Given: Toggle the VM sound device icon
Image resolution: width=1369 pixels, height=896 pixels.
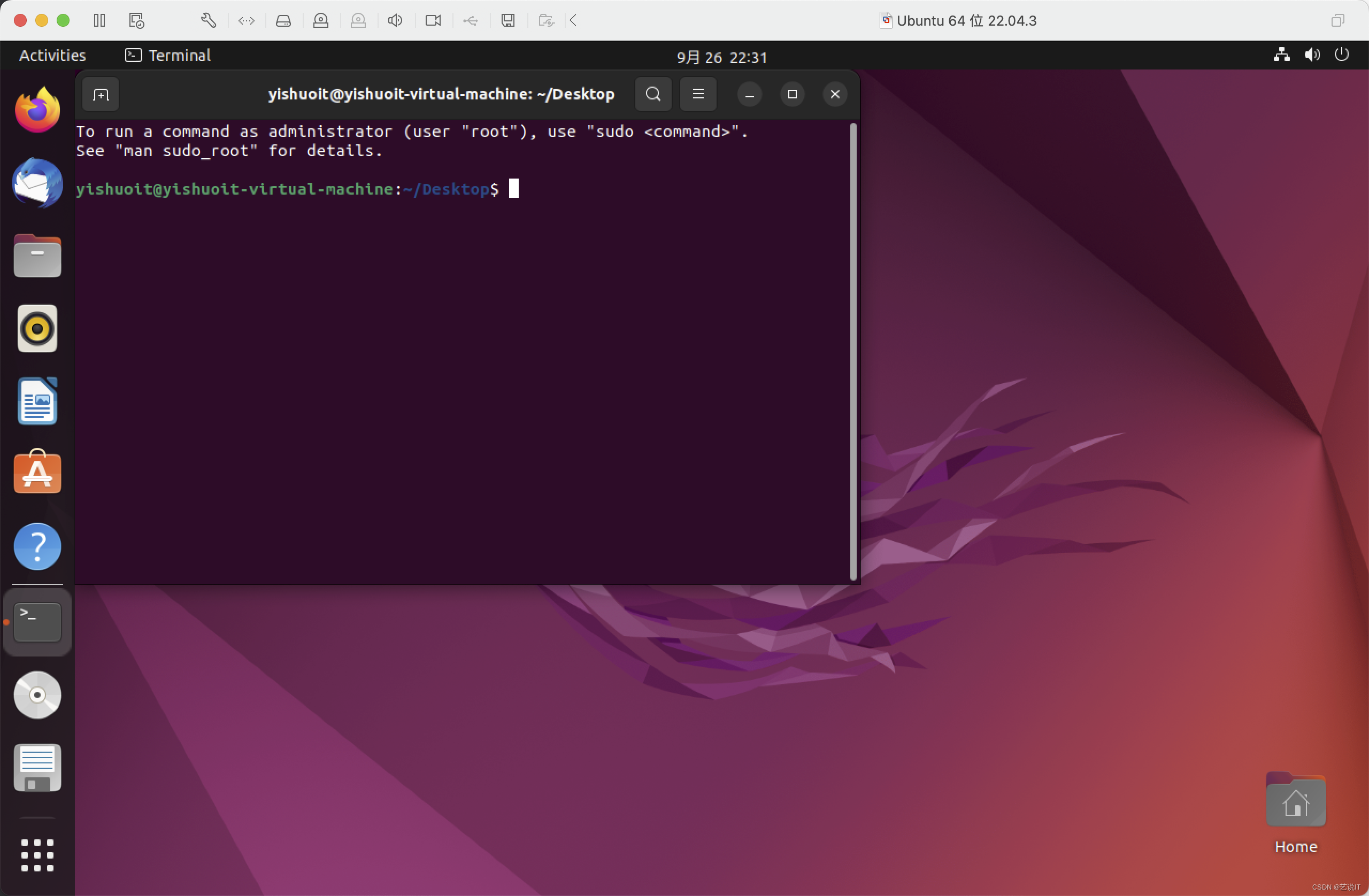Looking at the screenshot, I should (395, 21).
